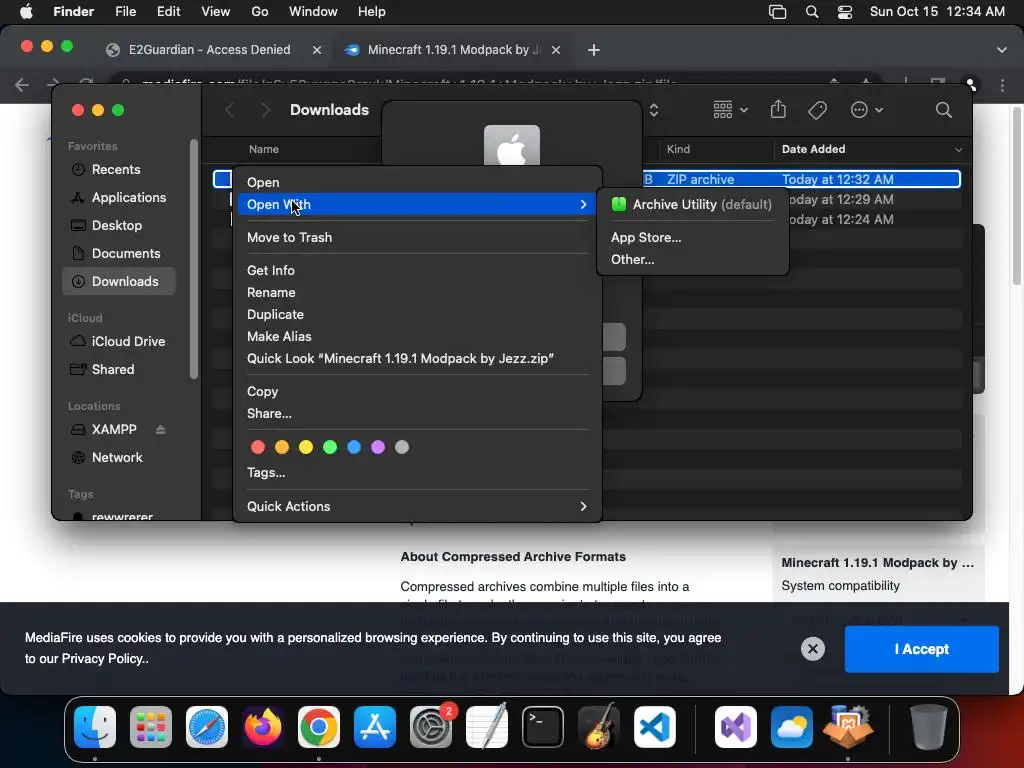Open Control Center in the menu bar

tap(844, 12)
